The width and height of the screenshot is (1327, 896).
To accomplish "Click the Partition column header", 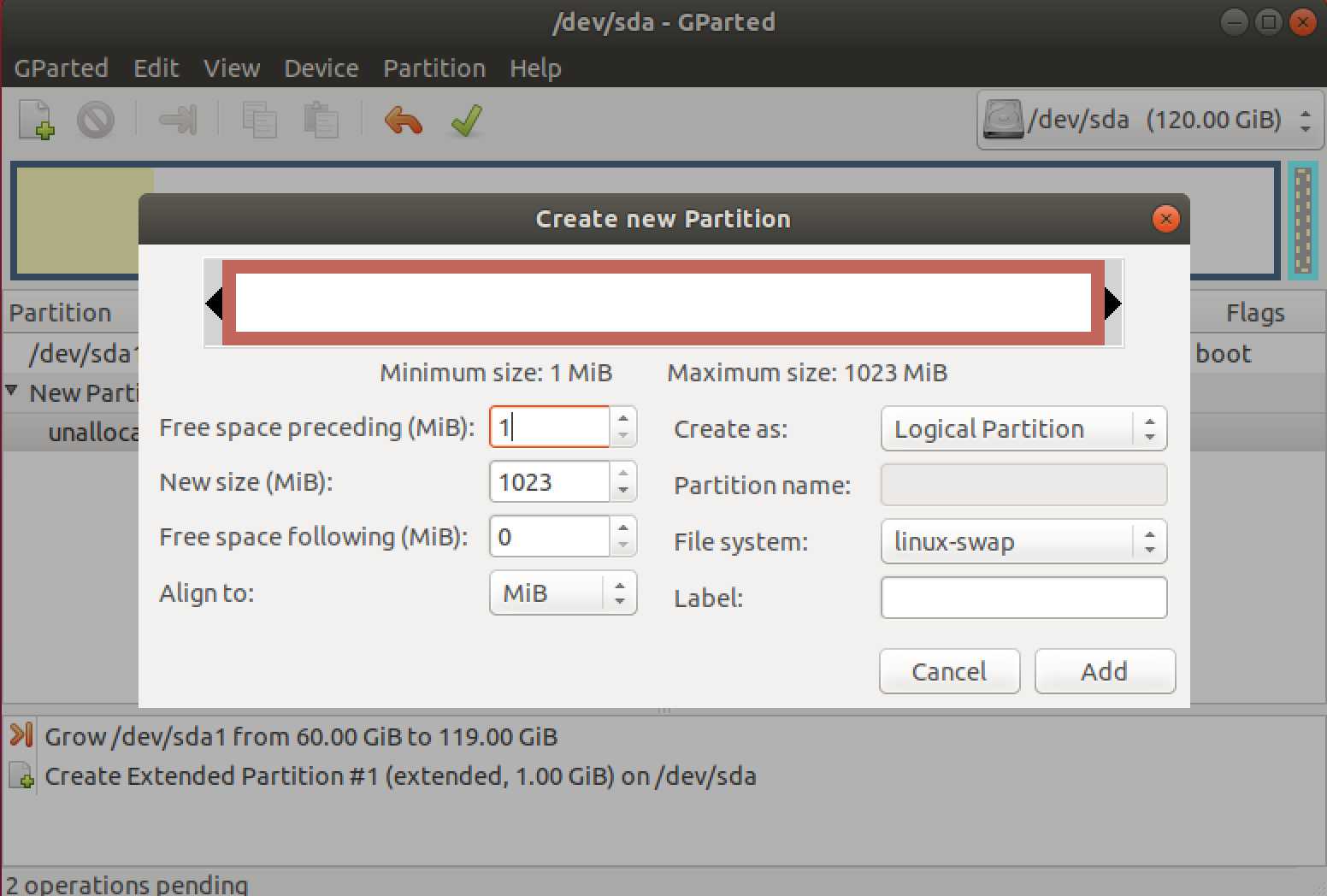I will point(60,313).
